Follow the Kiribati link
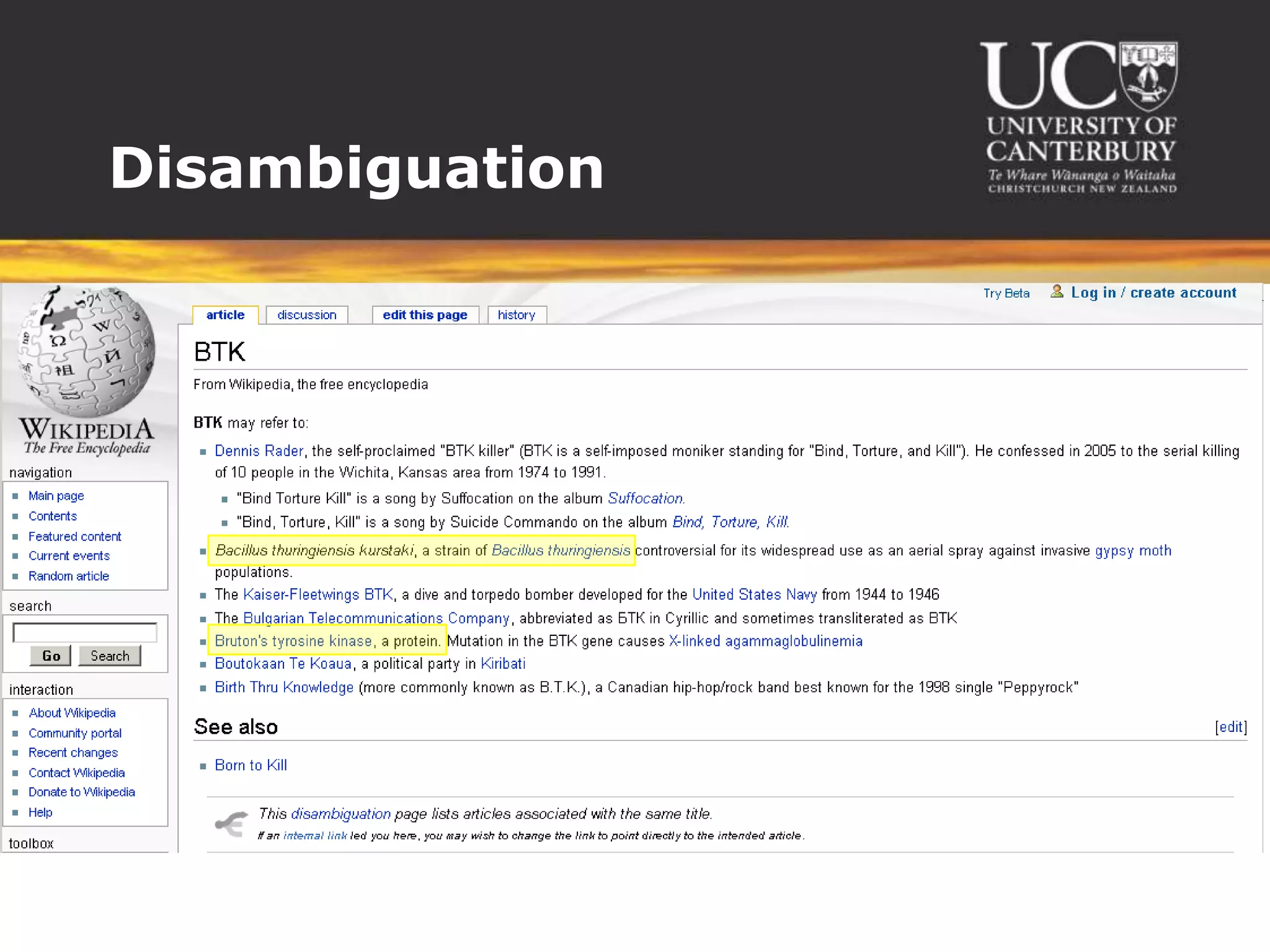This screenshot has height=952, width=1270. [503, 664]
